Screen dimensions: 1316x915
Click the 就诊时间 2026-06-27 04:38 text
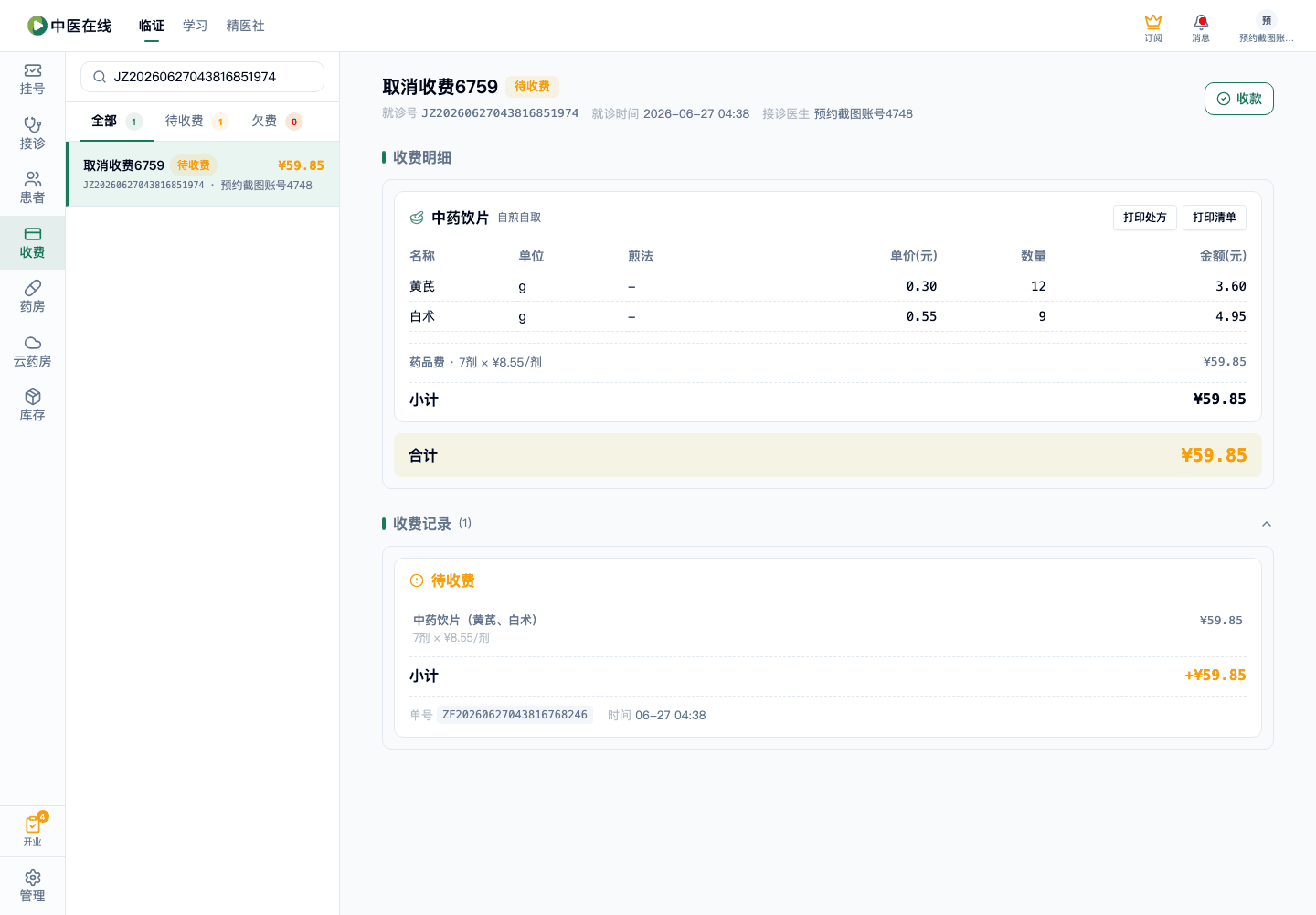click(671, 113)
